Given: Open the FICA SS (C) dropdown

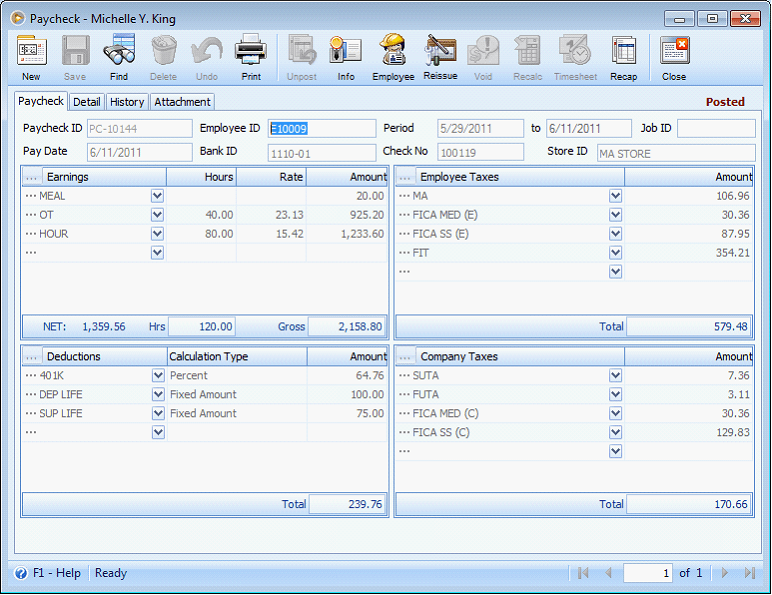Looking at the screenshot, I should pyautogui.click(x=615, y=432).
